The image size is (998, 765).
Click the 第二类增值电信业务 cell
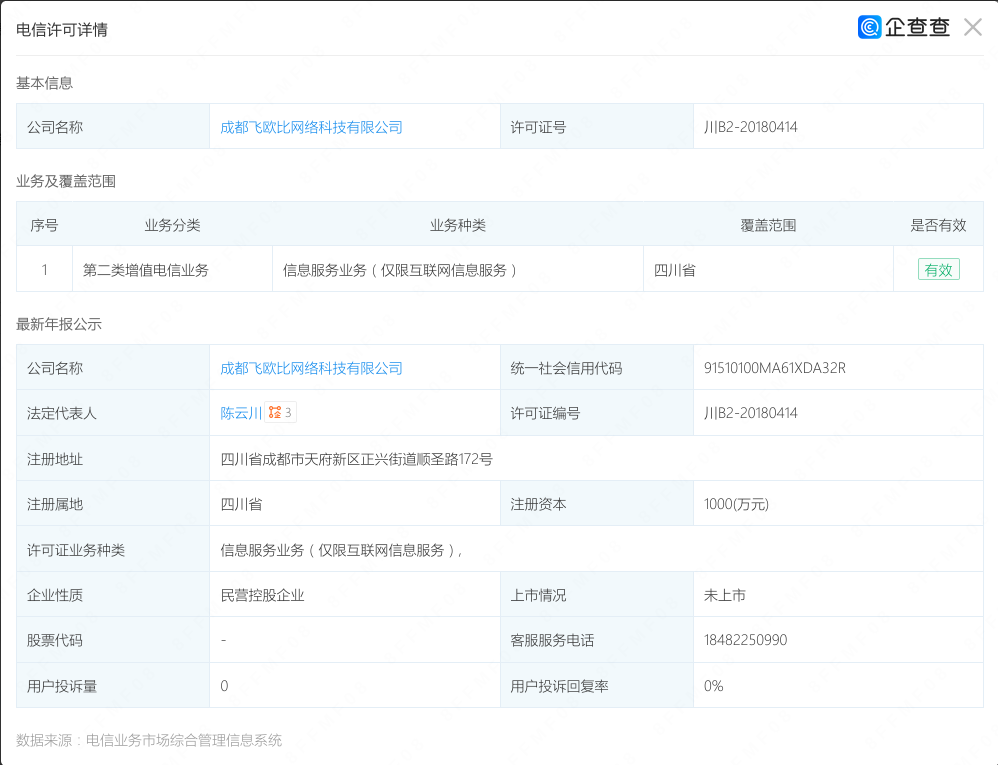click(x=146, y=270)
